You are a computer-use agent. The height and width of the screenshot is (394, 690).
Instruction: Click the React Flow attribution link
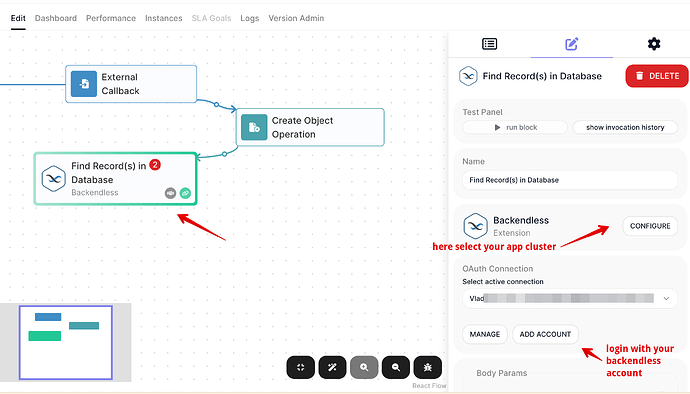[x=429, y=386]
